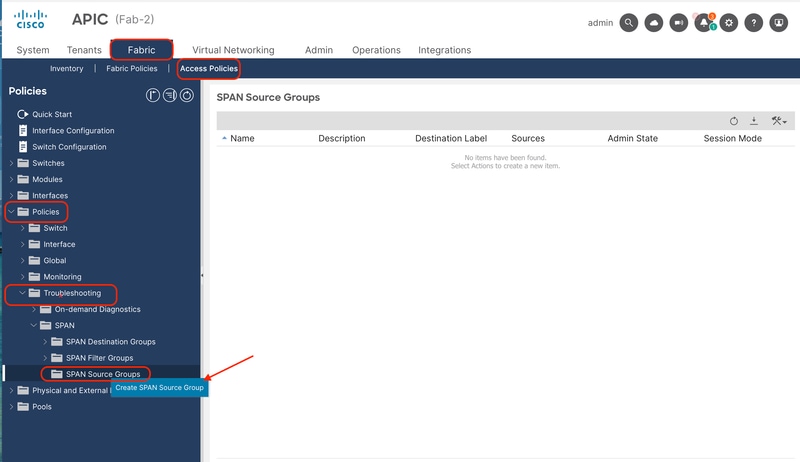Refresh the SPAN Source Groups table
The width and height of the screenshot is (800, 462).
(734, 121)
